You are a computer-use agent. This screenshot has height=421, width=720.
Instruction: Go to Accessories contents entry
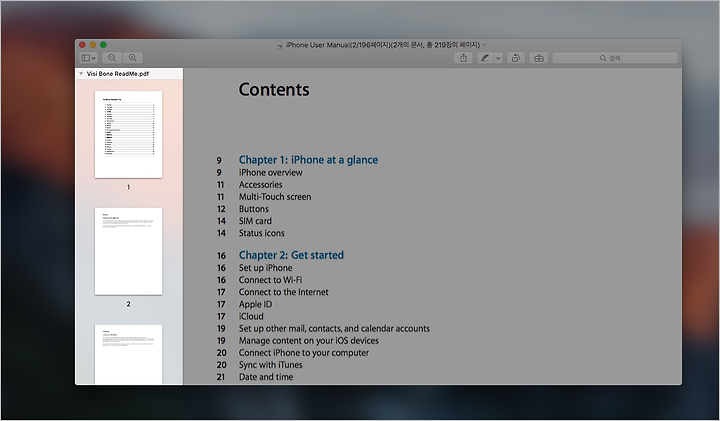click(x=260, y=185)
